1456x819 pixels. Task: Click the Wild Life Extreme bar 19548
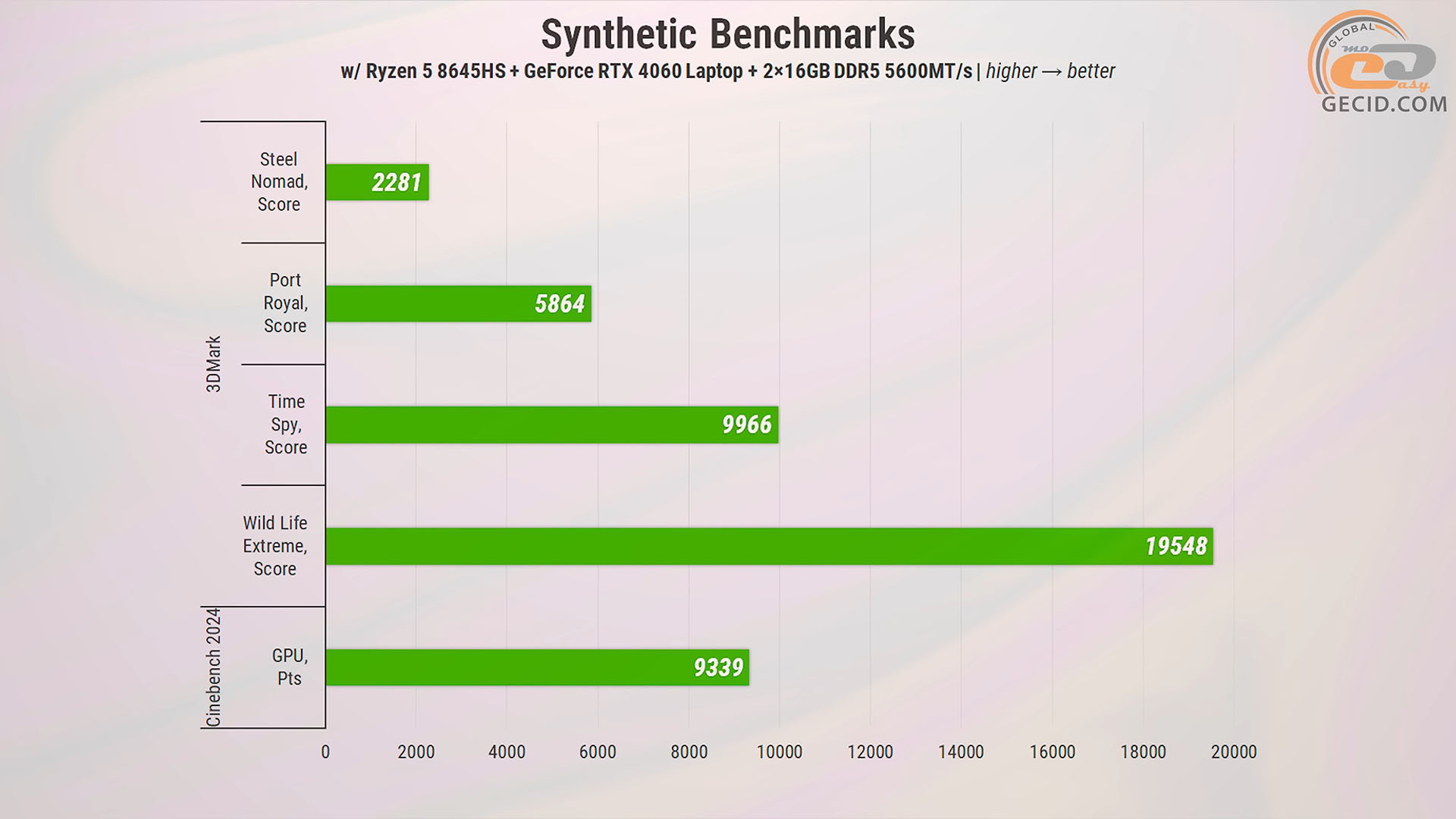pyautogui.click(x=769, y=546)
